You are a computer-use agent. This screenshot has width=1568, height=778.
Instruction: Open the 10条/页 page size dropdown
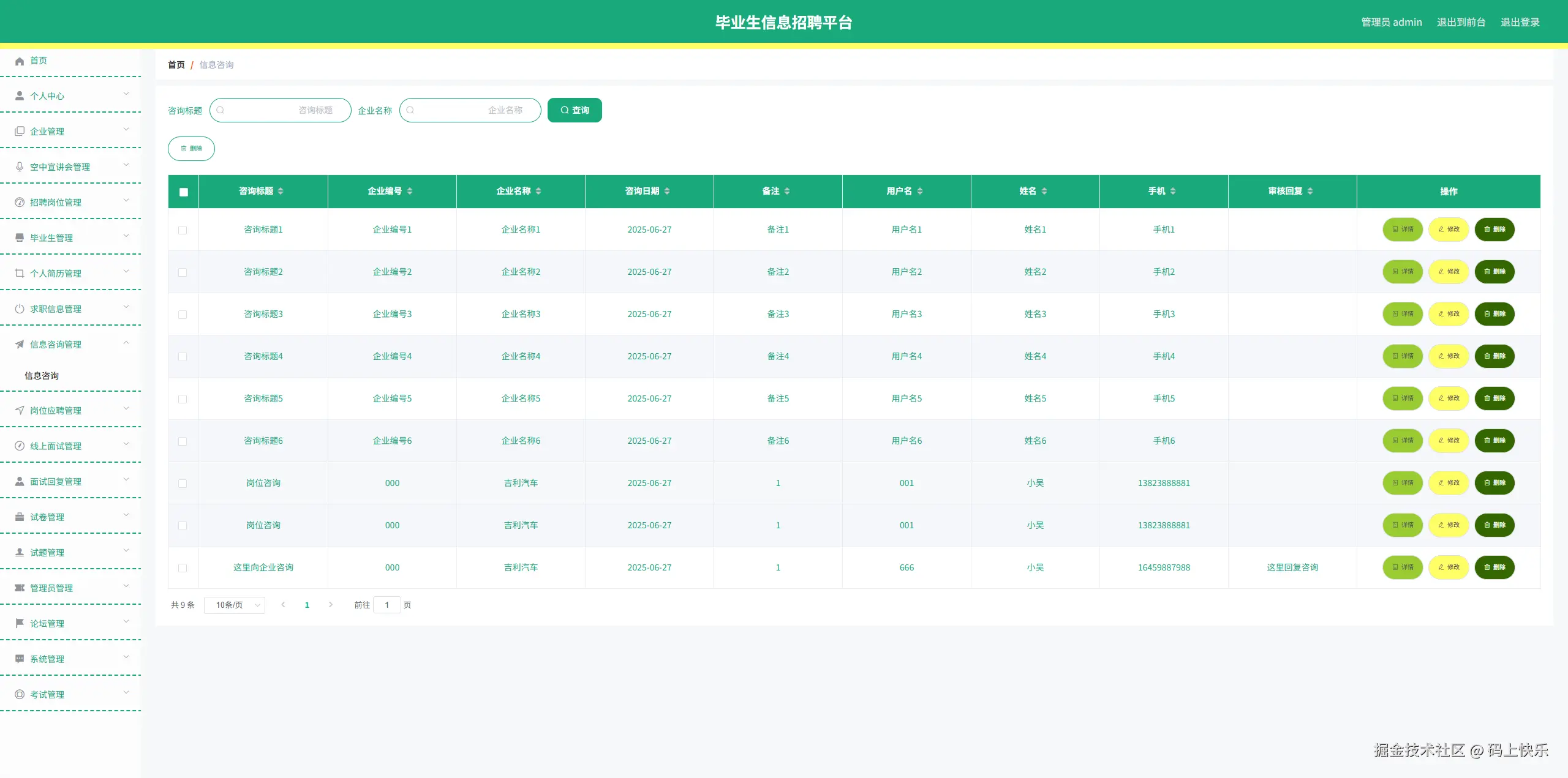235,605
